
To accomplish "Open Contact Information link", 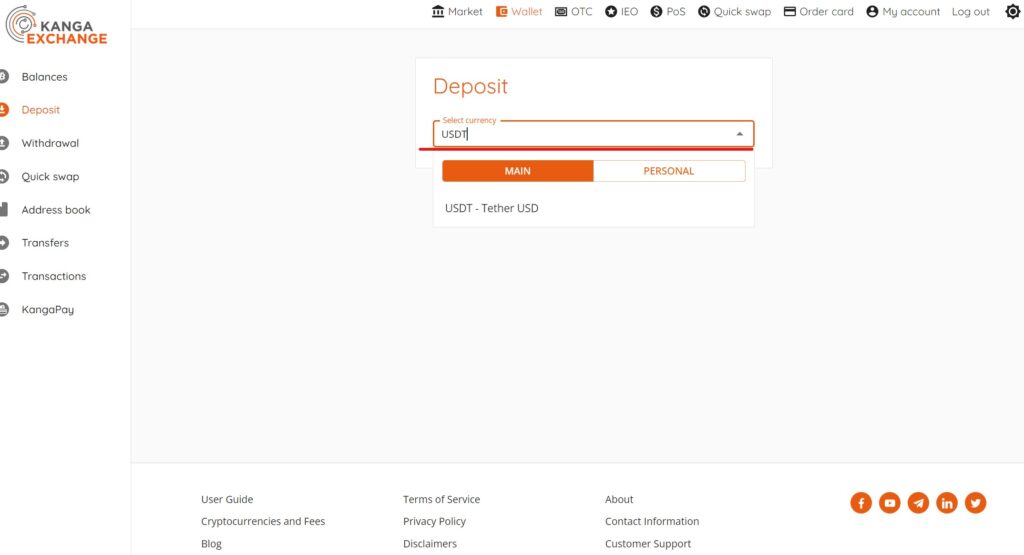I will [652, 521].
